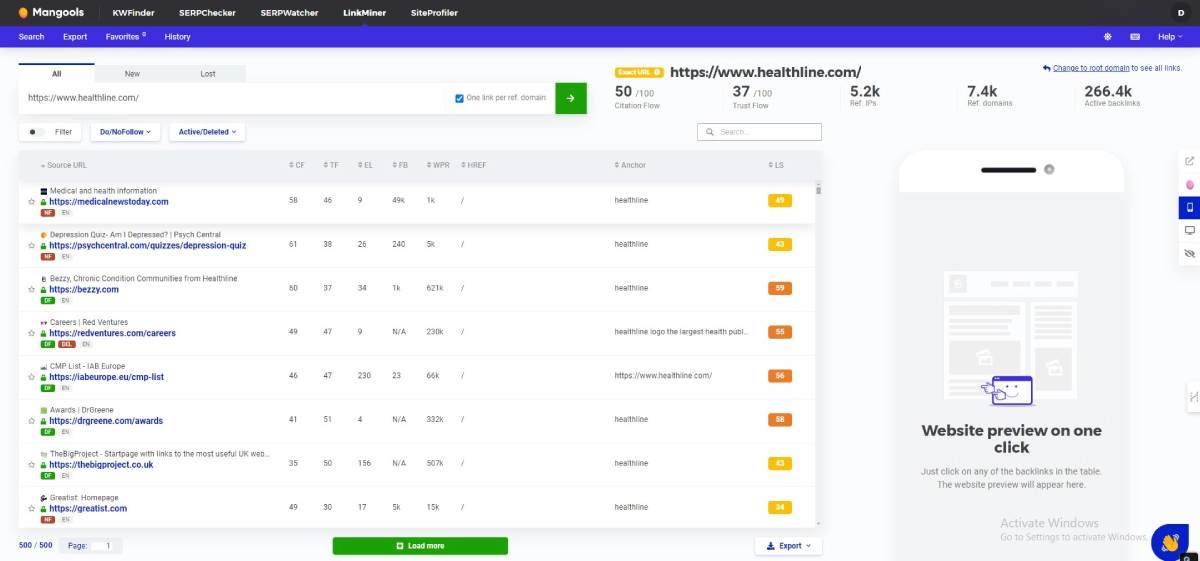Screen dimensions: 1200x561
Task: Click the magnifier icon in table search
Action: pyautogui.click(x=710, y=132)
